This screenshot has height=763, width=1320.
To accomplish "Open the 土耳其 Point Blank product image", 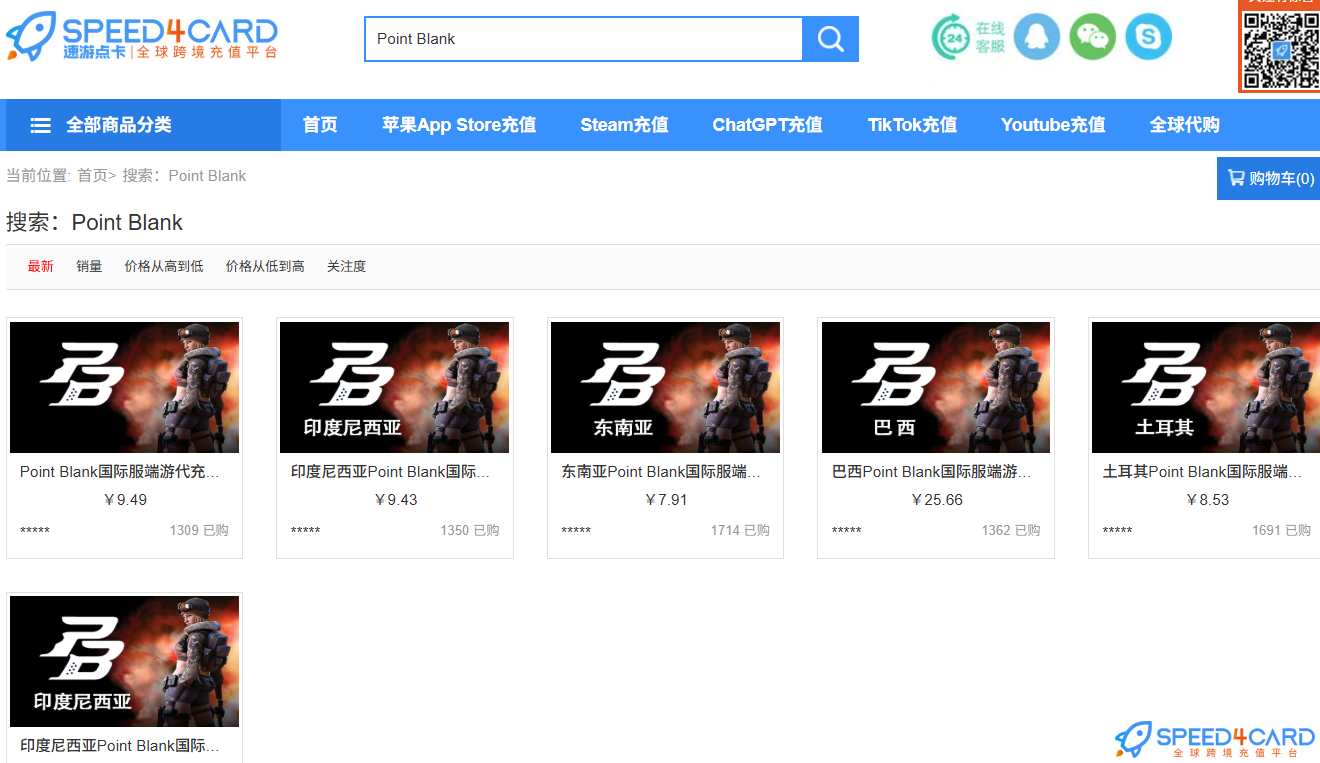I will [x=1206, y=387].
